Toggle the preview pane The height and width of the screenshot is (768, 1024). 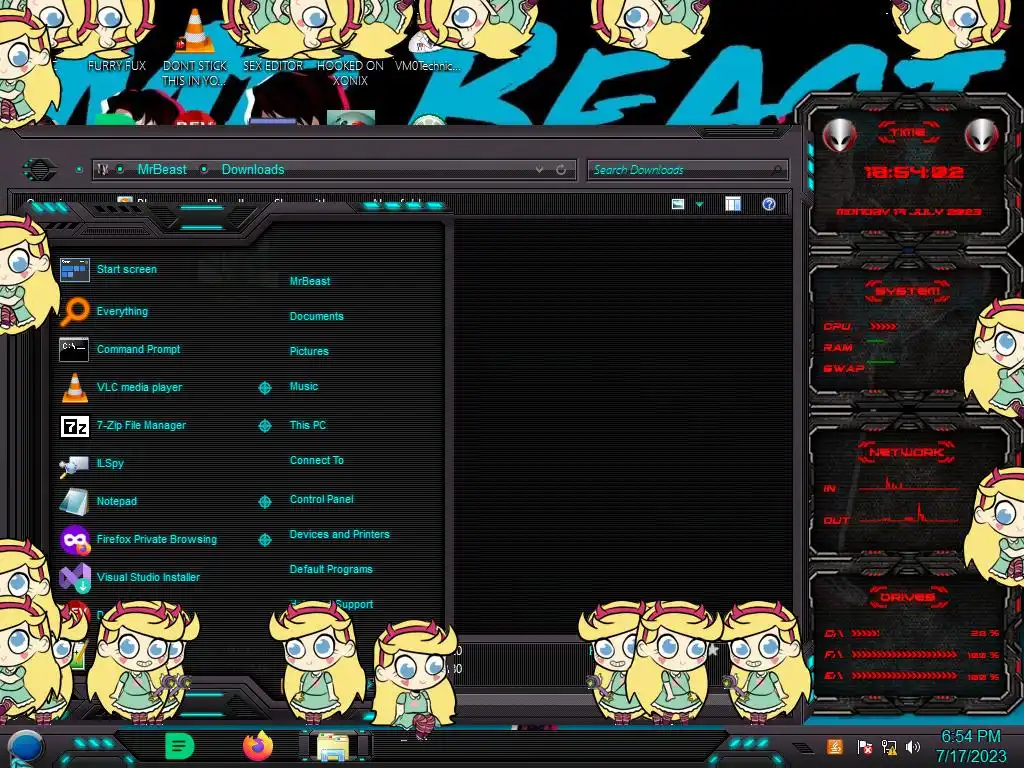click(733, 204)
